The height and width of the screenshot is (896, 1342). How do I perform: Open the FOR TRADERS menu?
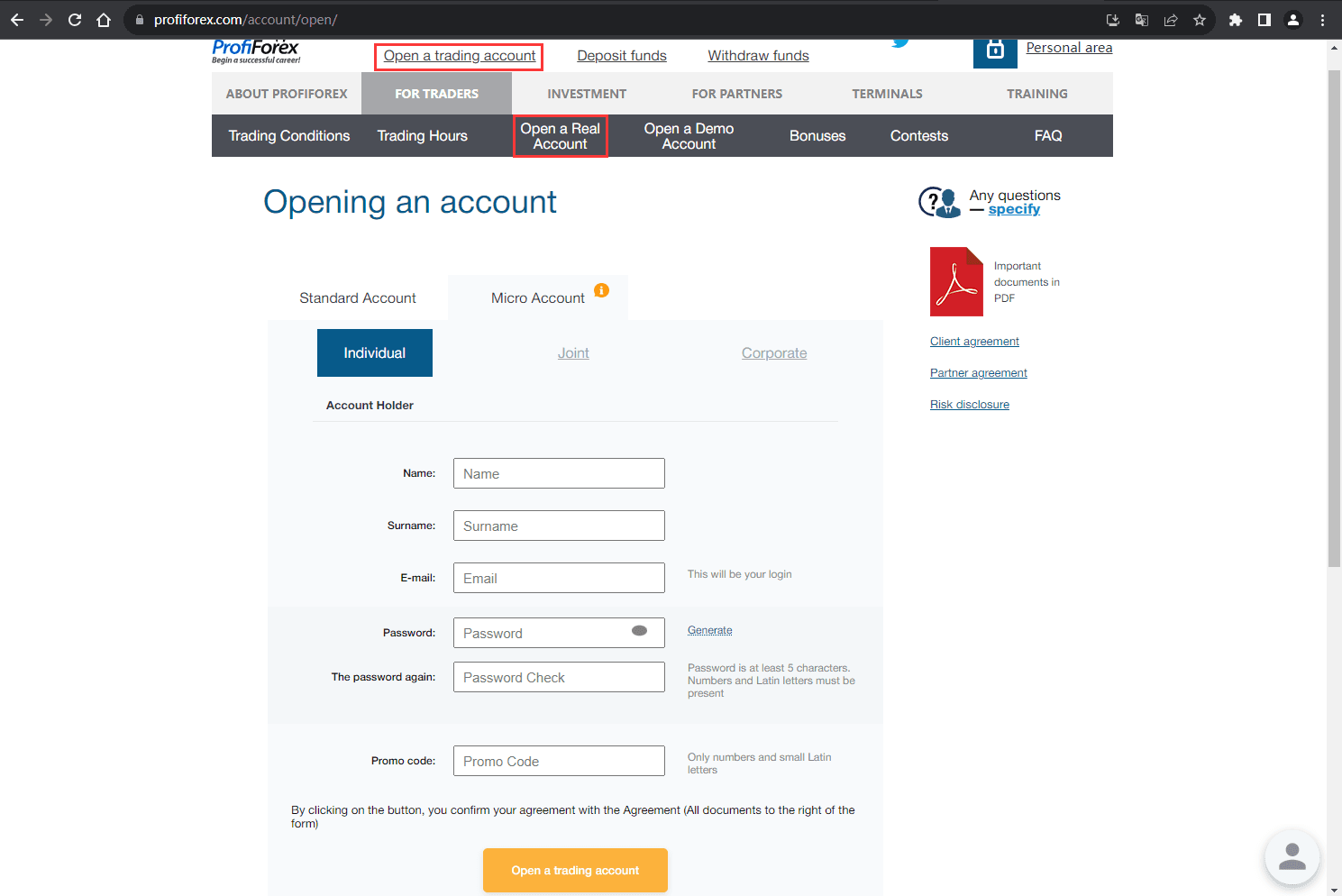pos(437,94)
